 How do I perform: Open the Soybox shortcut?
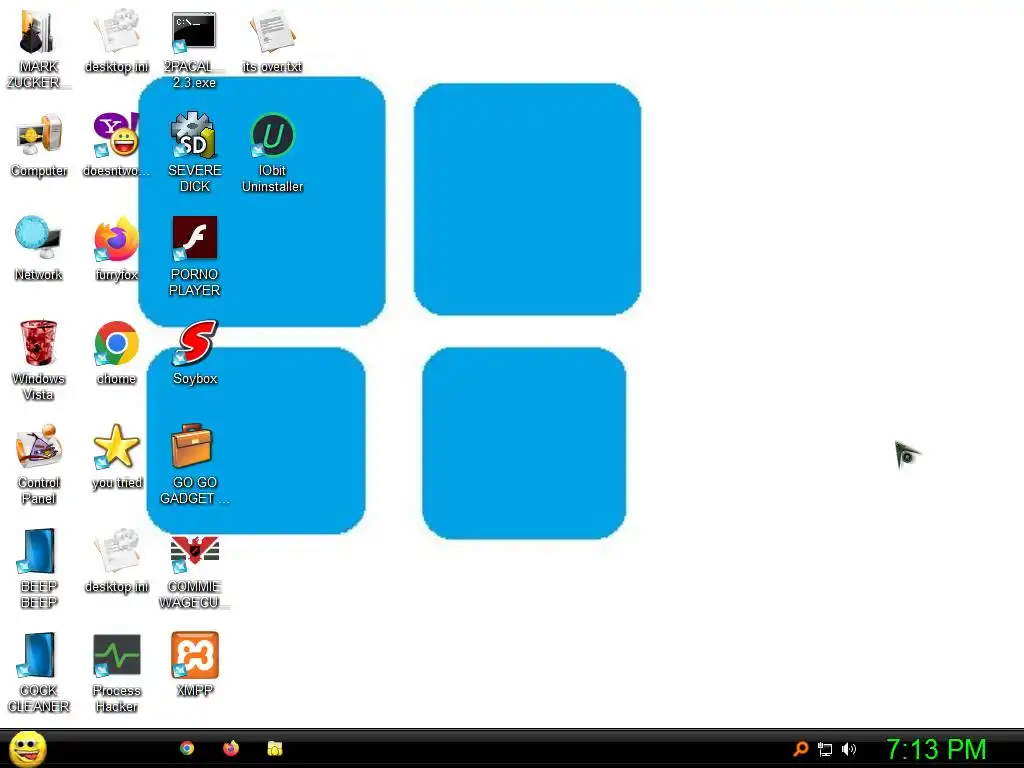point(195,342)
